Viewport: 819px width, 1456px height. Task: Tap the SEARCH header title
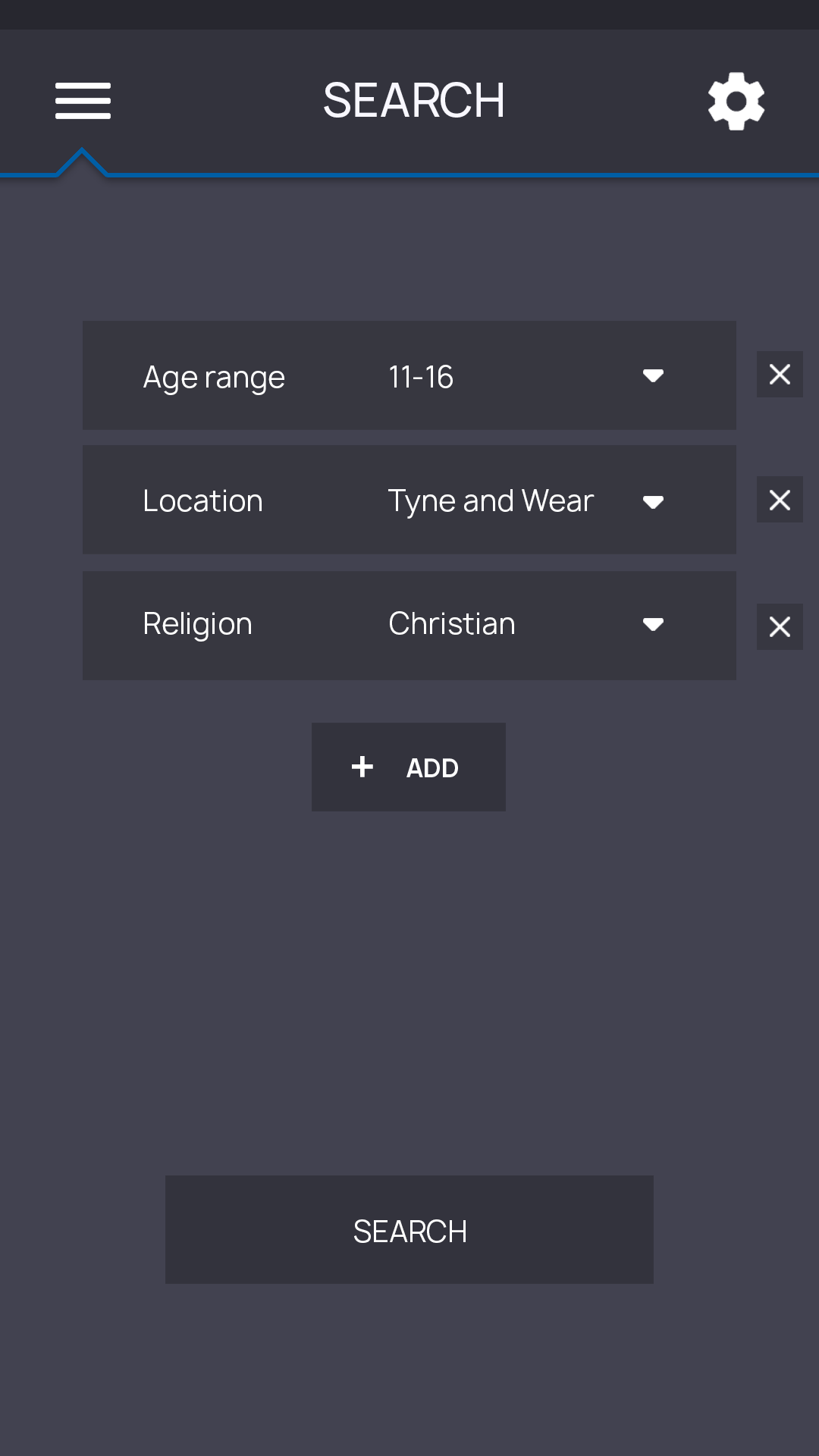pos(414,101)
